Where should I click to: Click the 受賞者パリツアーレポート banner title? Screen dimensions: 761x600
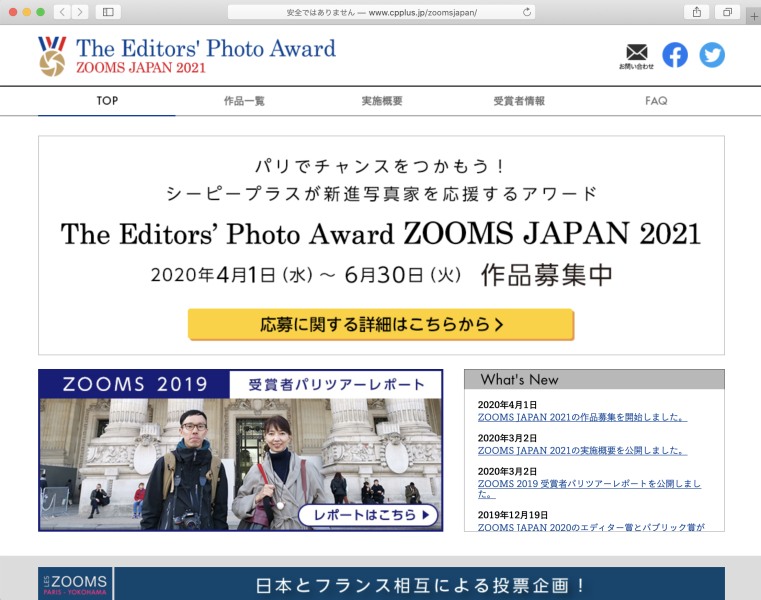pyautogui.click(x=336, y=385)
